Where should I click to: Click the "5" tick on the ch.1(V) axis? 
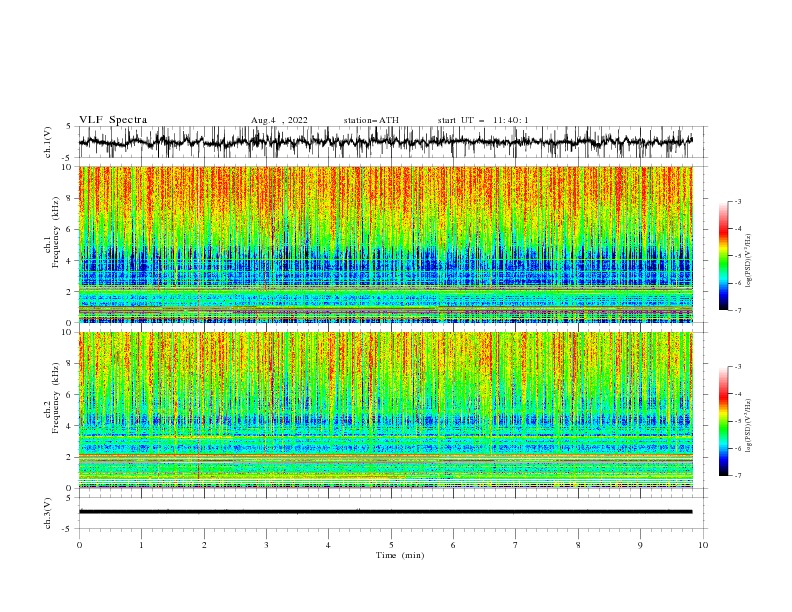coord(70,126)
